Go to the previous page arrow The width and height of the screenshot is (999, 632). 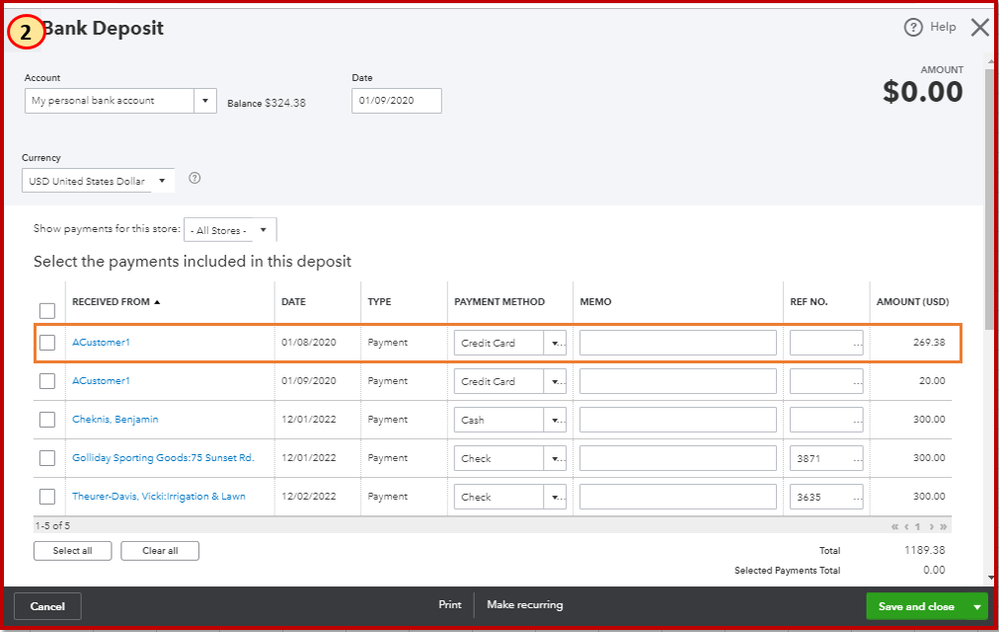pyautogui.click(x=906, y=526)
